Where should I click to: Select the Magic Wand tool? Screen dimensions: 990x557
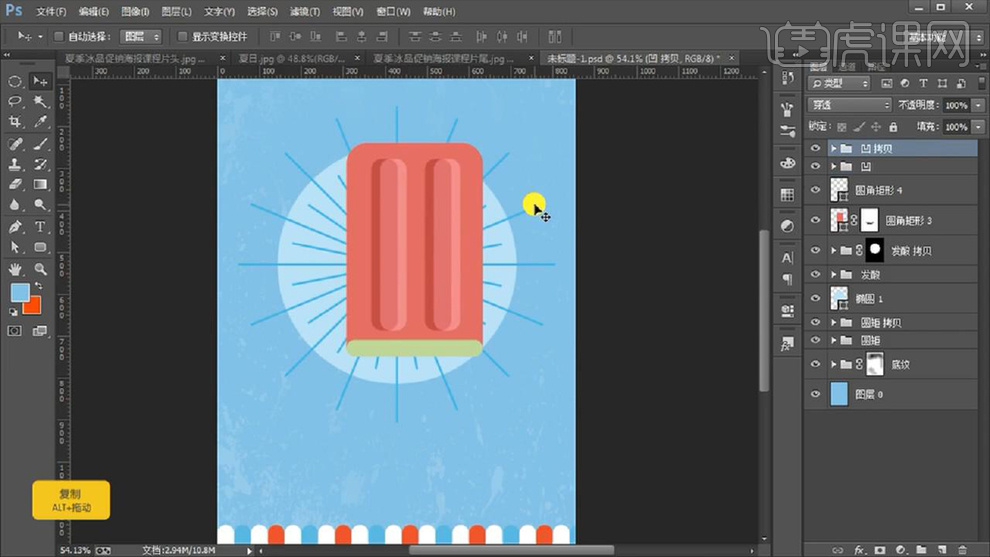(x=41, y=101)
